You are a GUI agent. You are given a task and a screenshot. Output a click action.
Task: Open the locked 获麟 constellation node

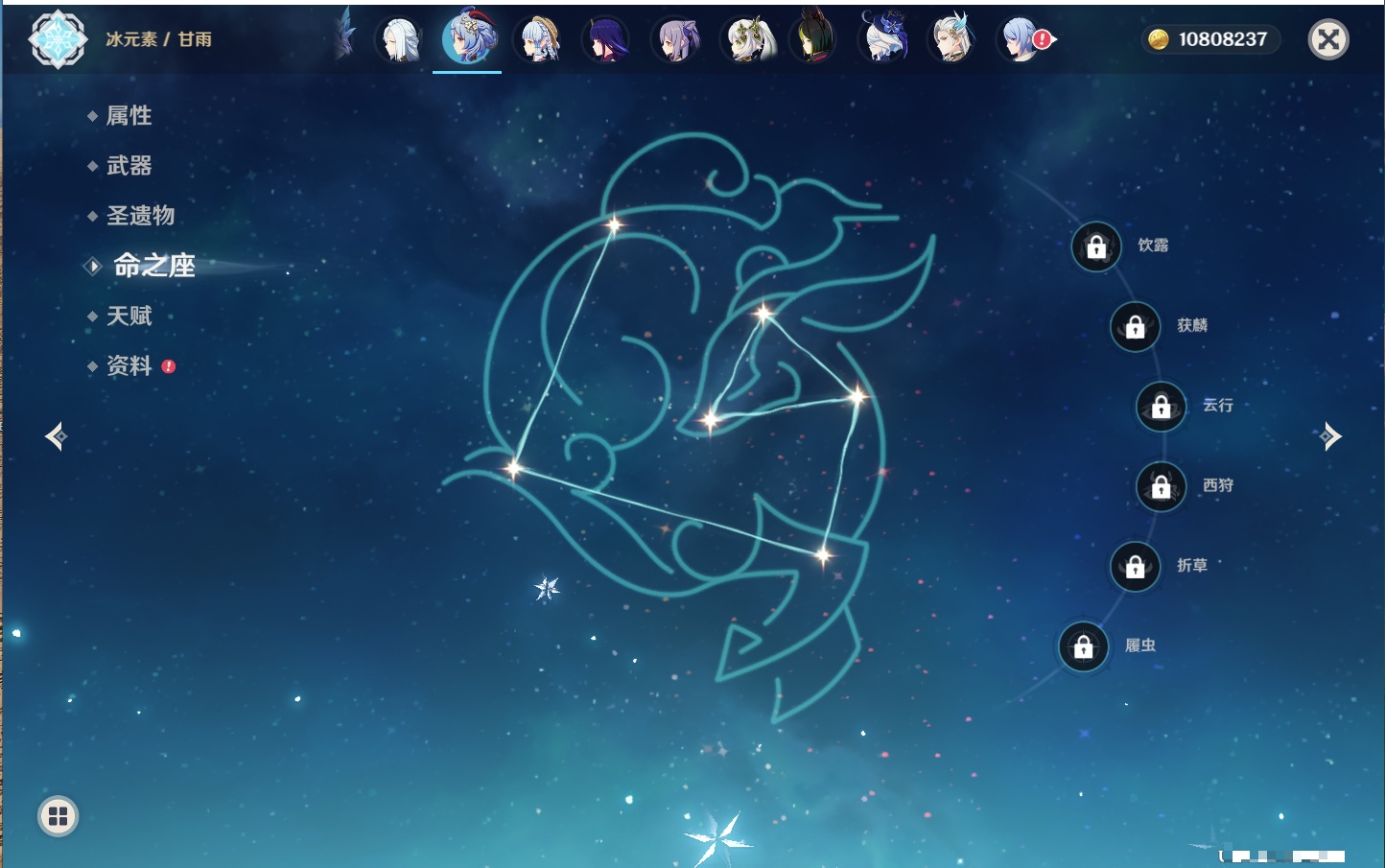[1136, 326]
